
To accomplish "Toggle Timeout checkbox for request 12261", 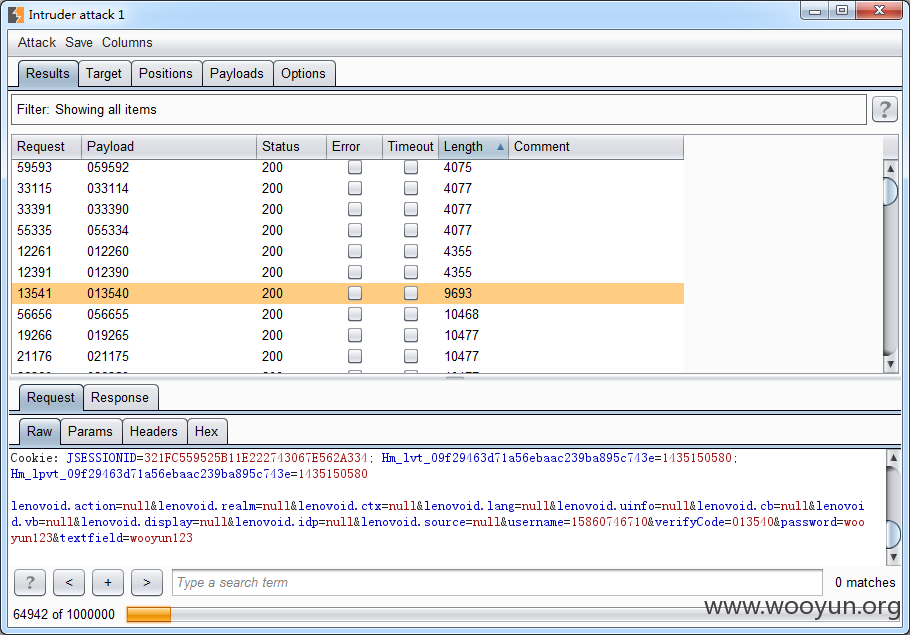I will pos(411,251).
